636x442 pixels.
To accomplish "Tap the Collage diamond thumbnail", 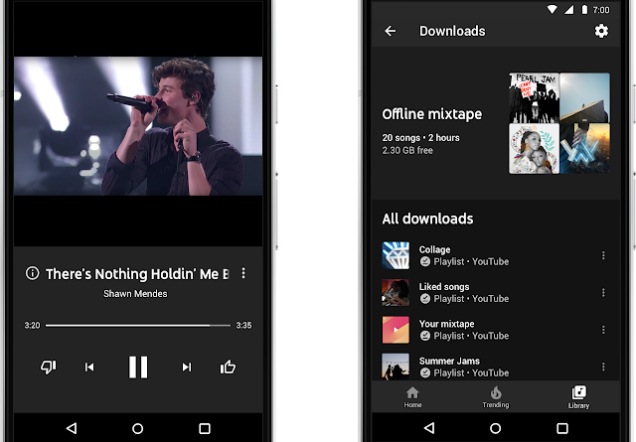I will pos(395,255).
